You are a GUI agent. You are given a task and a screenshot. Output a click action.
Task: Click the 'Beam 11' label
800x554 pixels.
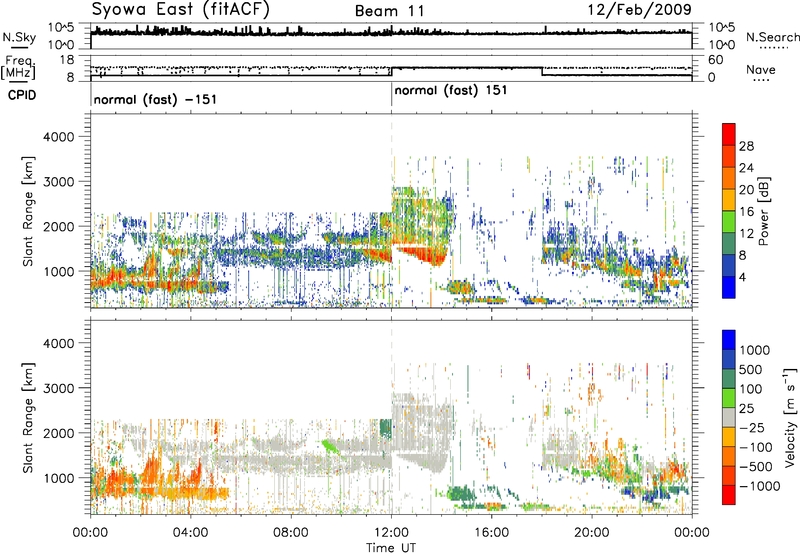390,11
